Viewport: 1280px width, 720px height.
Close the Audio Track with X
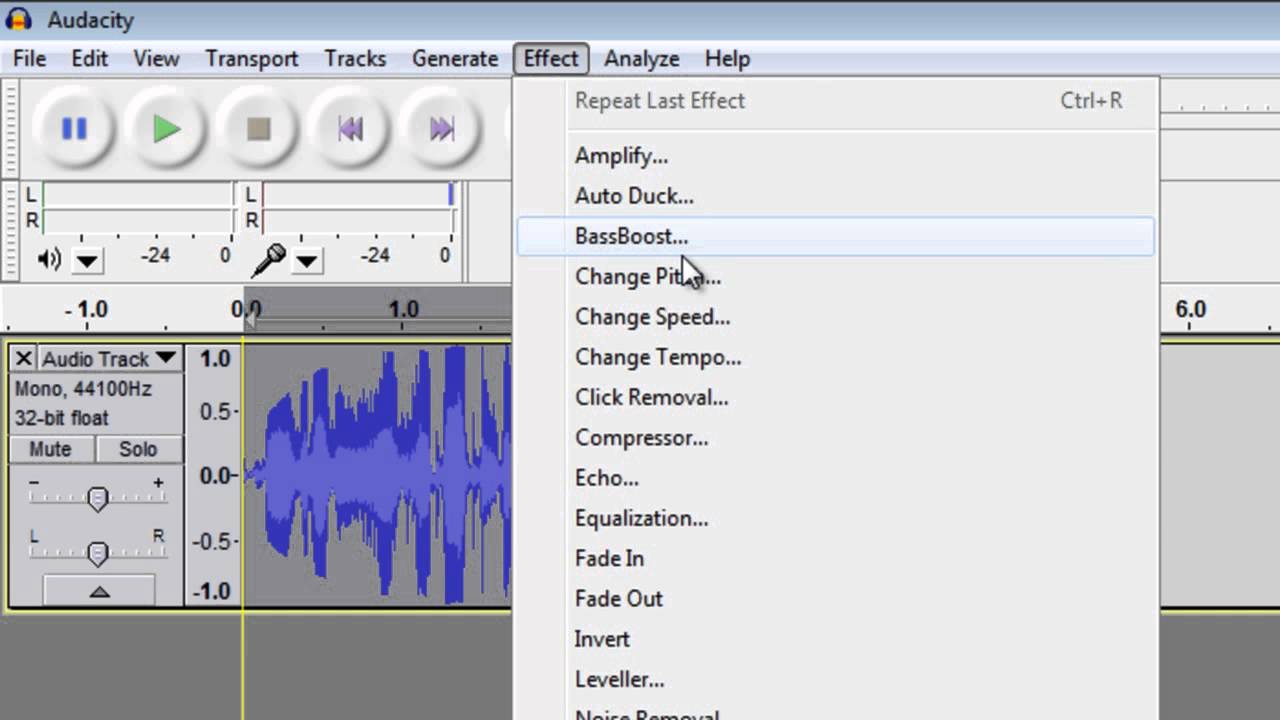coord(23,358)
